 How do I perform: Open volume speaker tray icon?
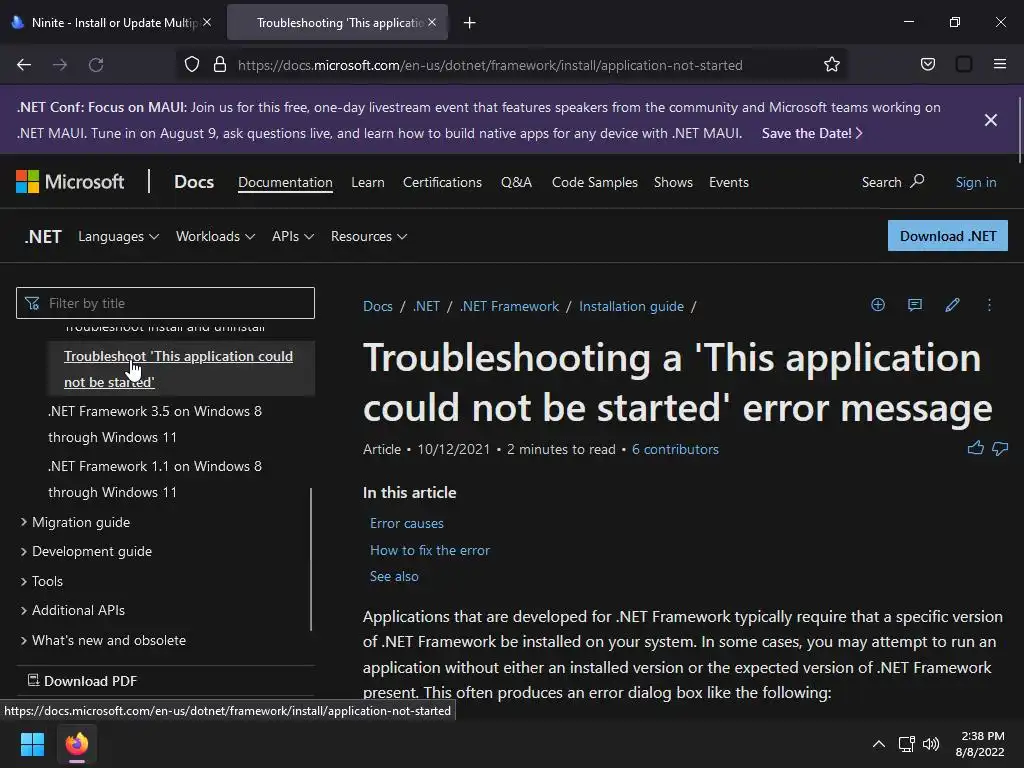pyautogui.click(x=931, y=744)
